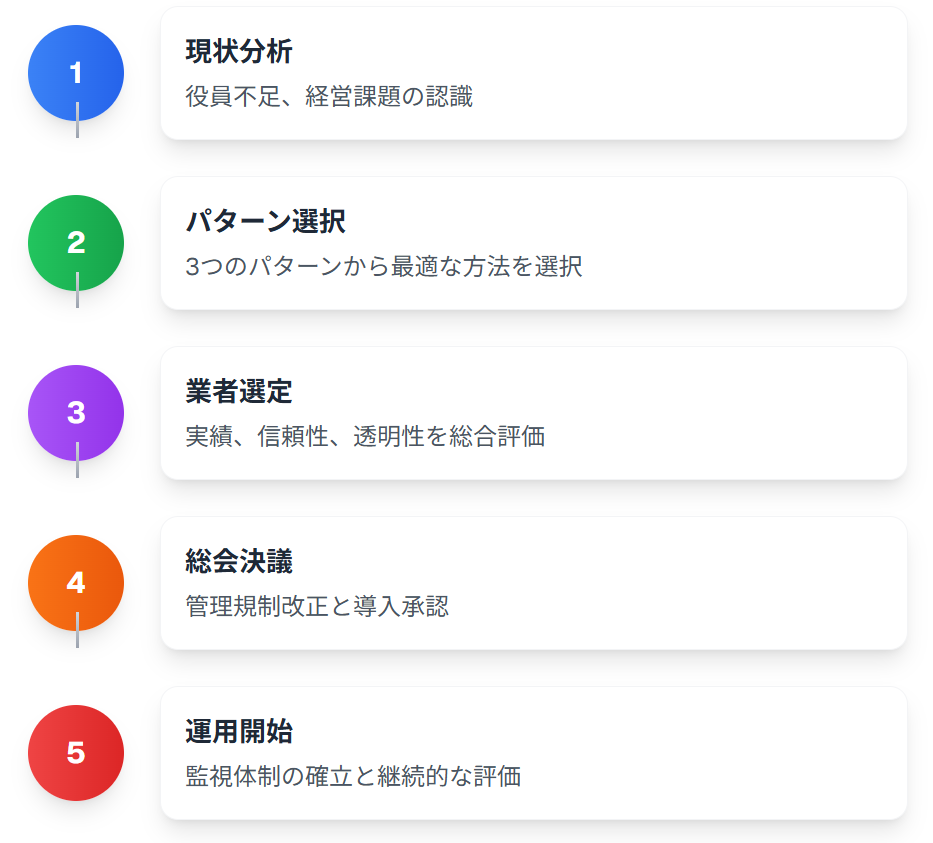Click the orange step 4 circle
The width and height of the screenshot is (933, 843).
click(x=76, y=583)
